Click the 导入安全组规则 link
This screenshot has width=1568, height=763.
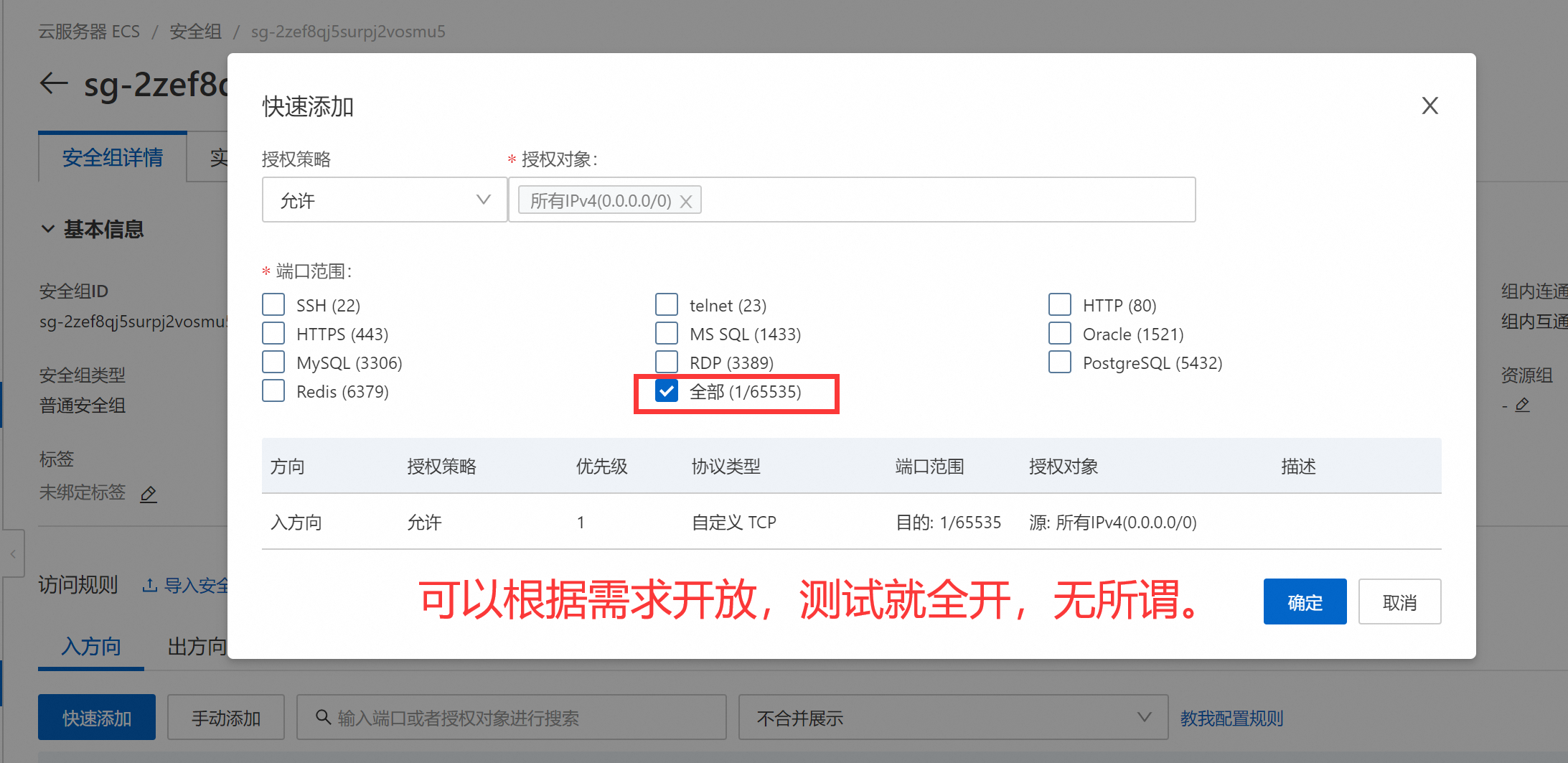(186, 585)
